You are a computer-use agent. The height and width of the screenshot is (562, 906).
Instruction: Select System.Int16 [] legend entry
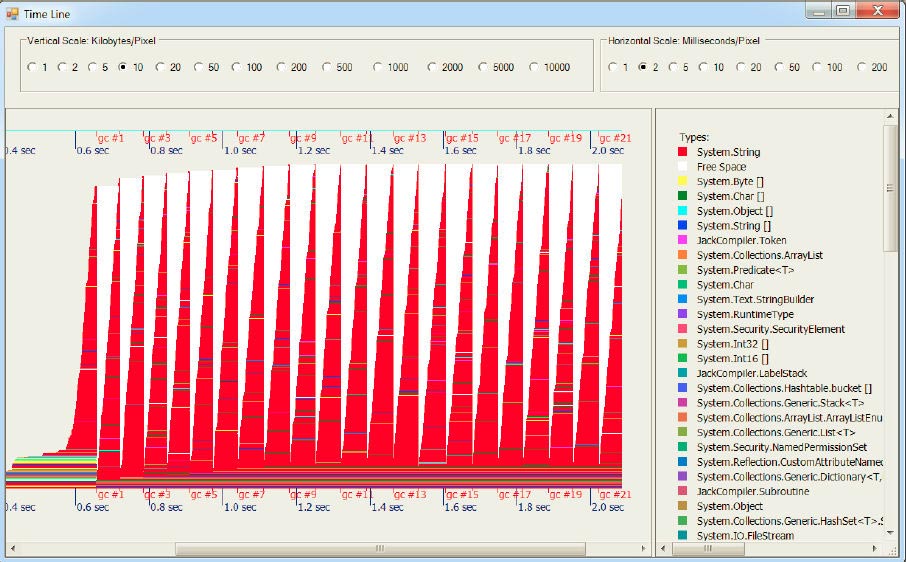tap(733, 359)
